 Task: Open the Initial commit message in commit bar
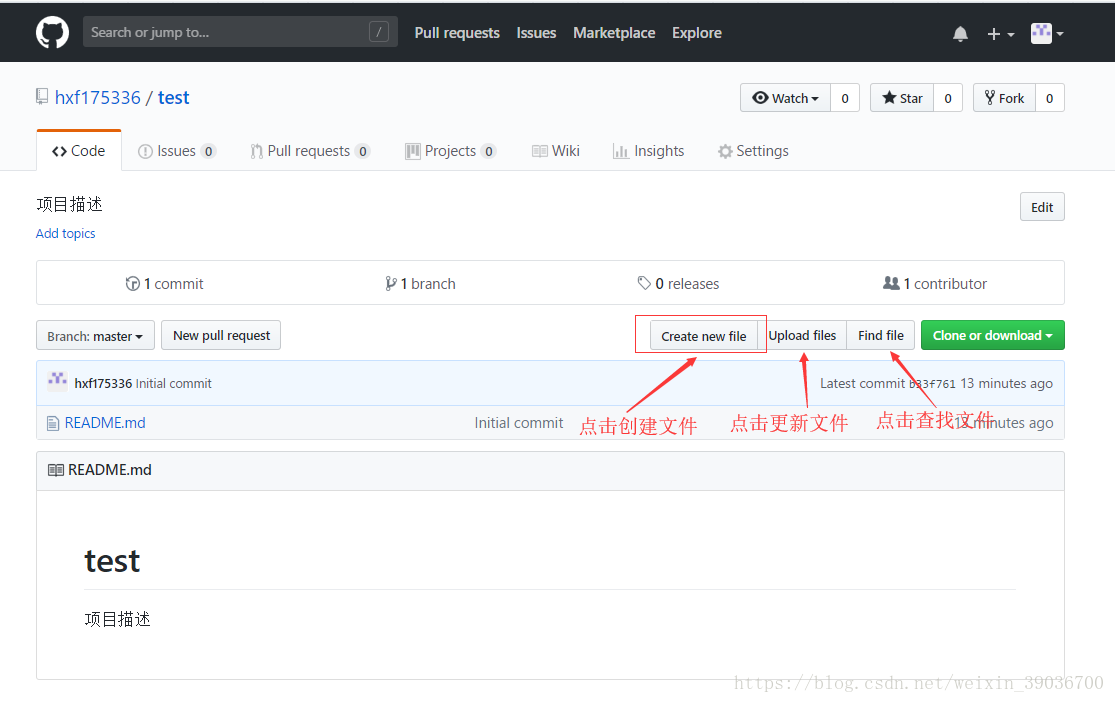click(x=174, y=383)
